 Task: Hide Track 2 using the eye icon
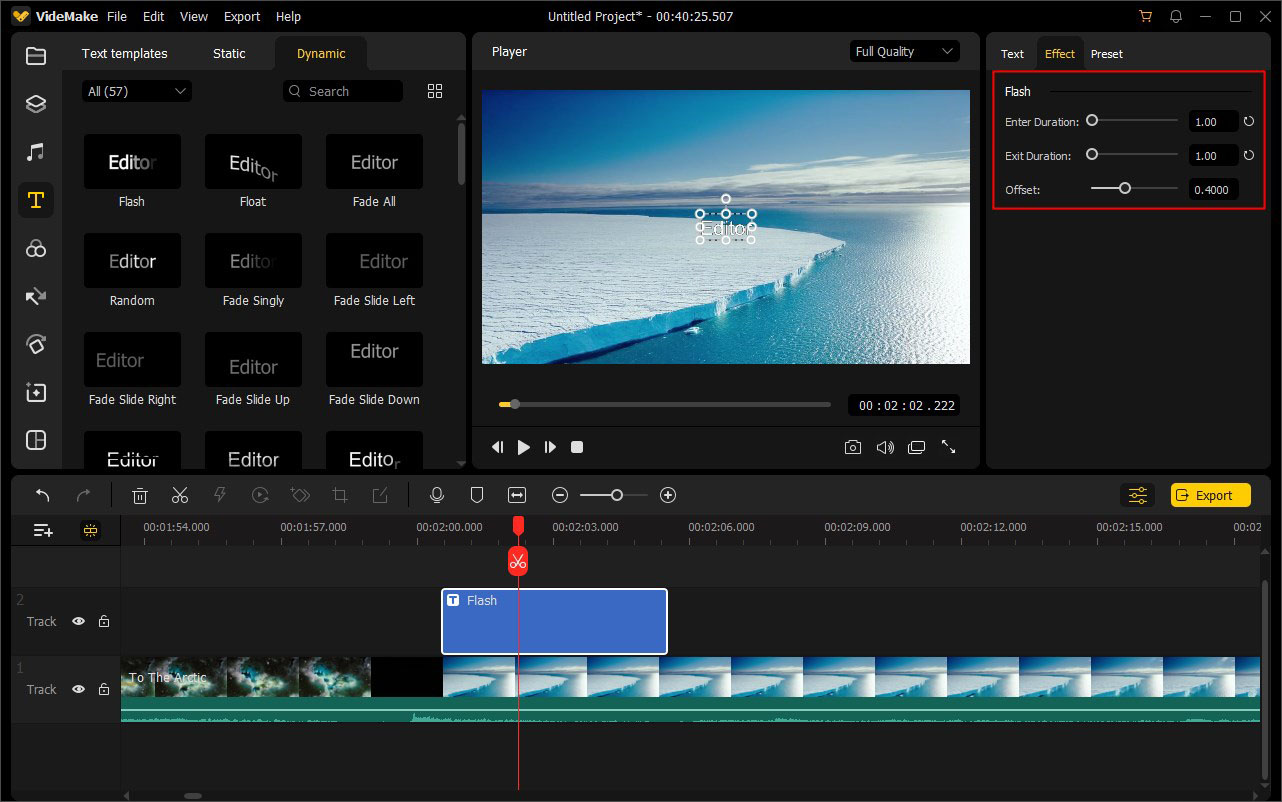pyautogui.click(x=78, y=621)
